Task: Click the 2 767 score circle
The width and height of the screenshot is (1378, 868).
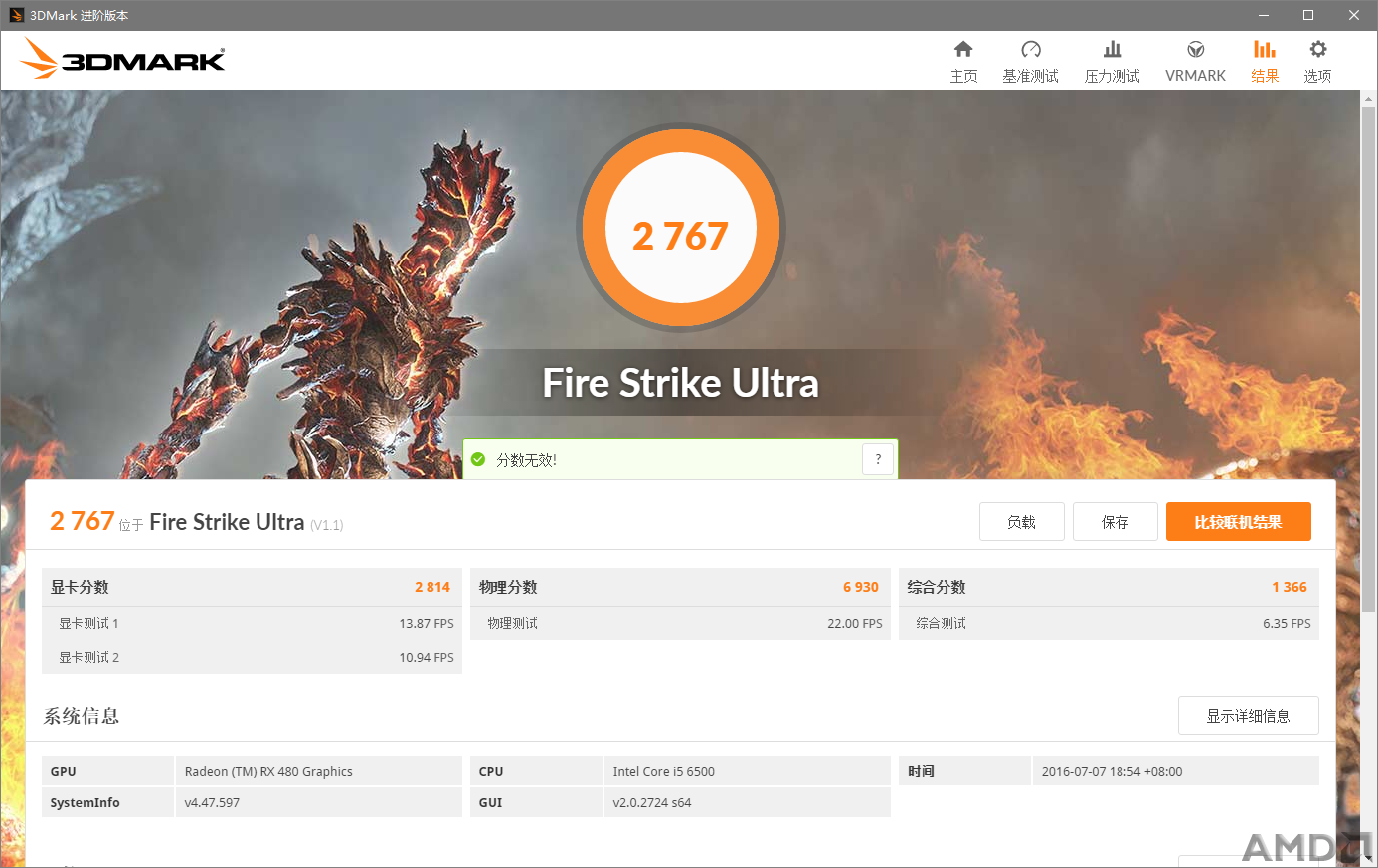Action: click(x=681, y=229)
